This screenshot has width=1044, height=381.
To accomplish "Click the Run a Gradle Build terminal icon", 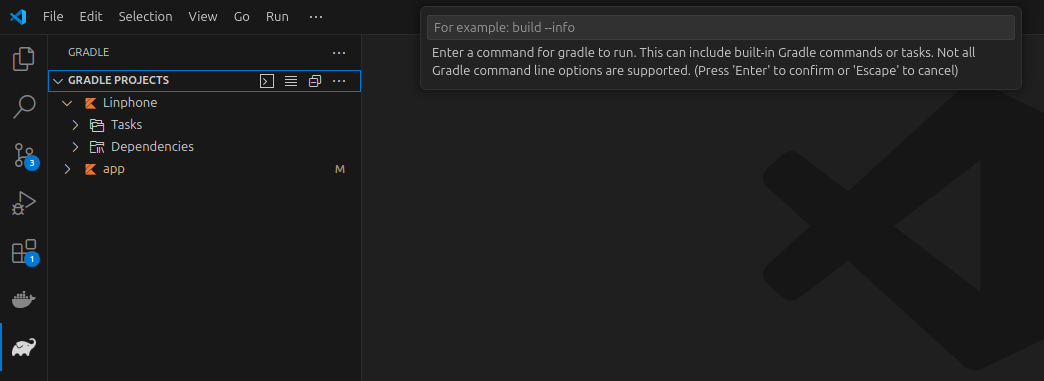I will [266, 81].
